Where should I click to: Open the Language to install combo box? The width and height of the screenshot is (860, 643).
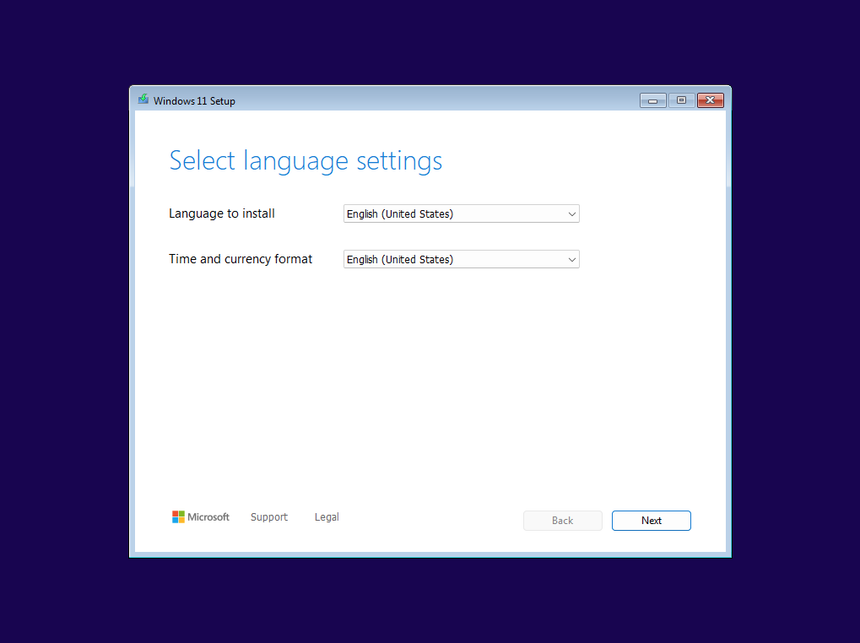(x=455, y=214)
